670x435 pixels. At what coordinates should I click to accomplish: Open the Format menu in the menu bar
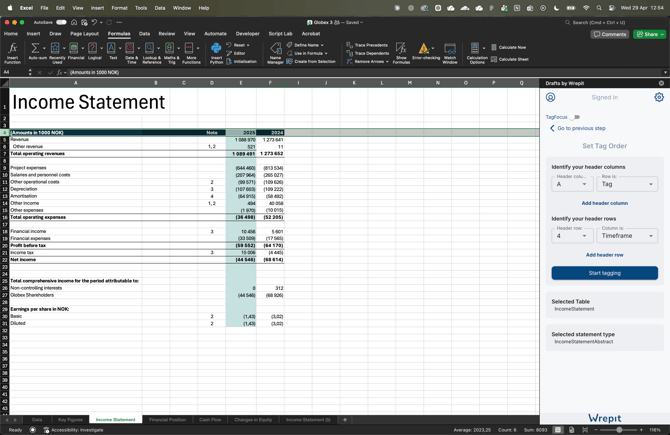[119, 8]
